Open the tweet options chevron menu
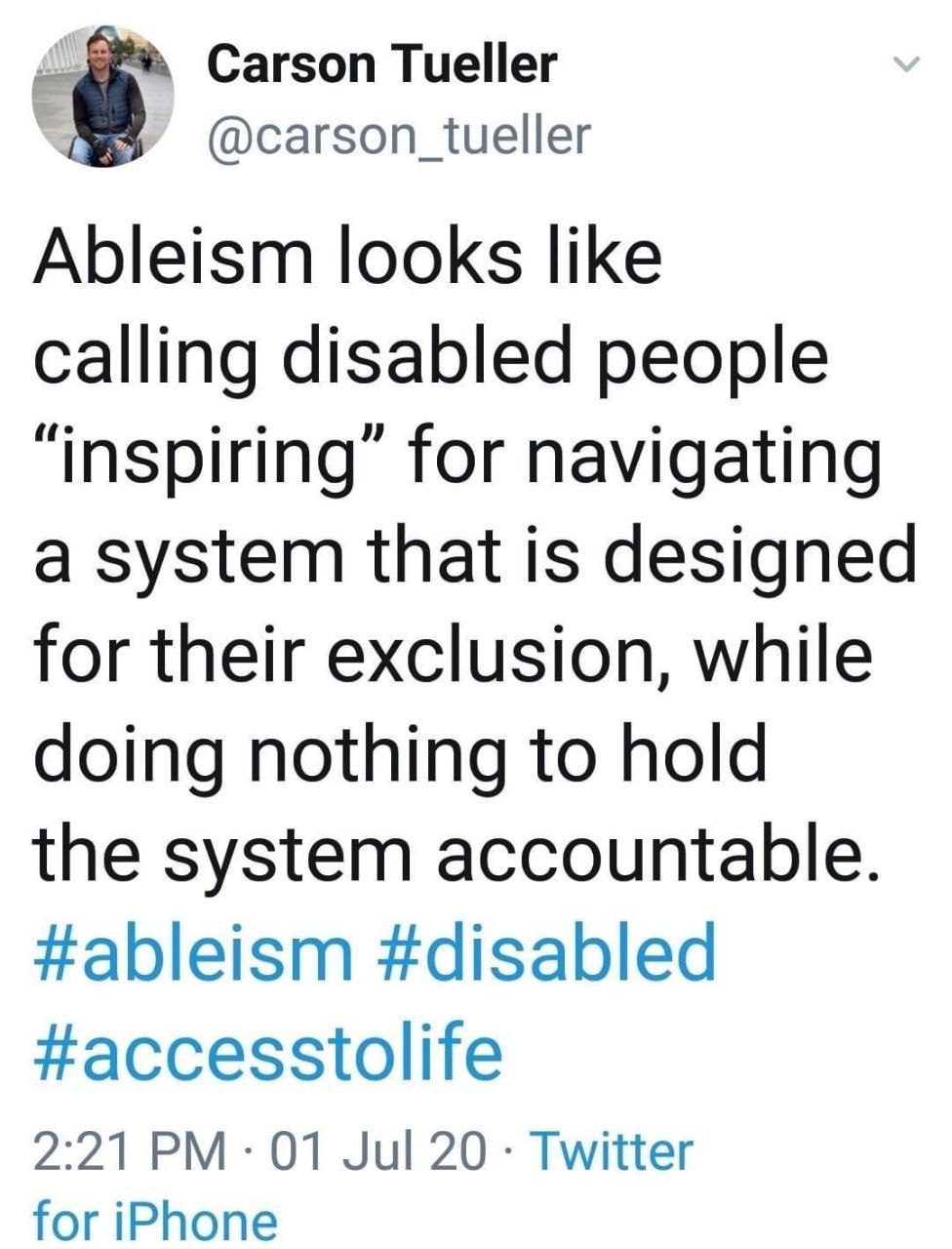Image resolution: width=952 pixels, height=1249 pixels. (907, 65)
